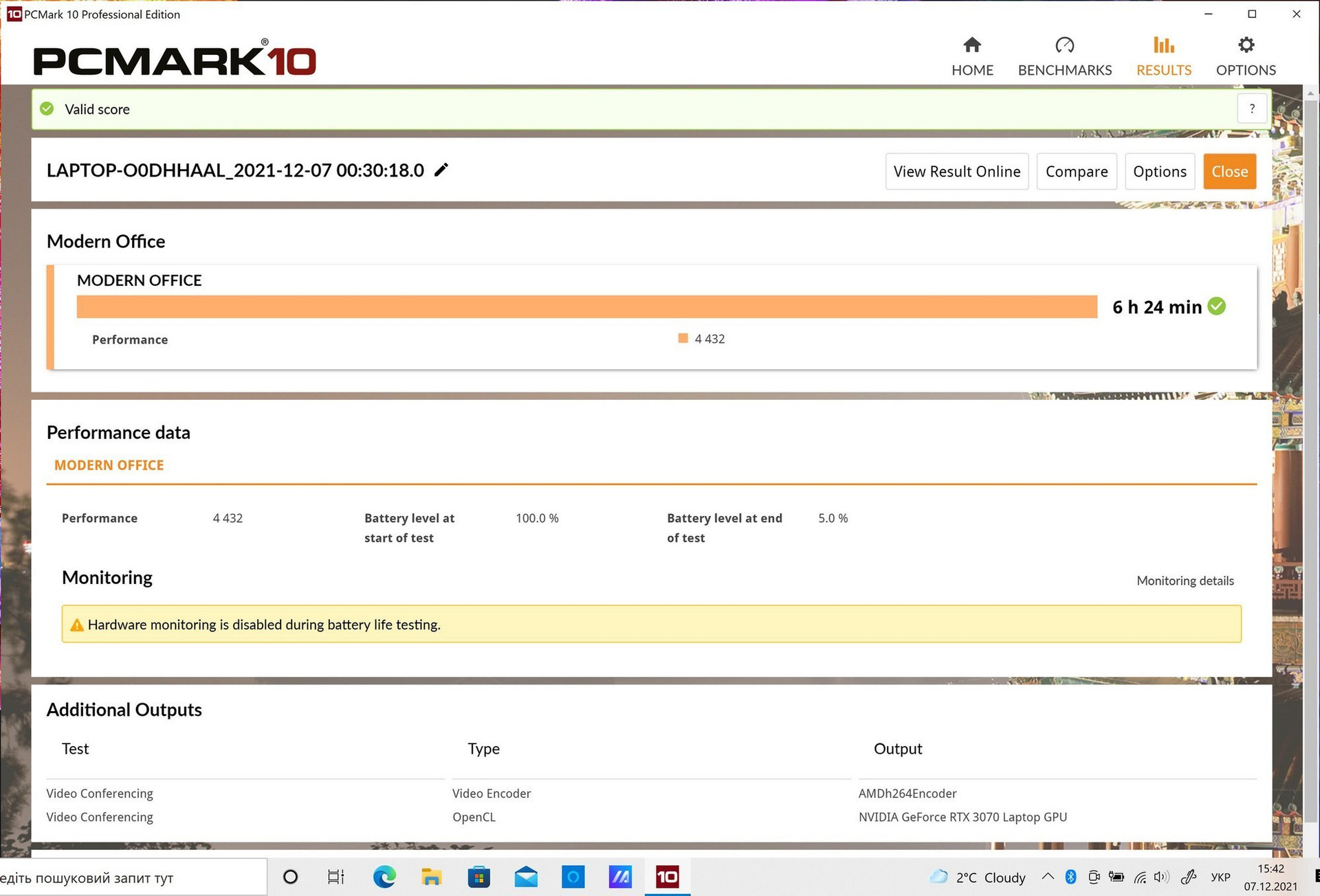Image resolution: width=1320 pixels, height=896 pixels.
Task: Click the Bluetooth tray icon
Action: click(1070, 877)
